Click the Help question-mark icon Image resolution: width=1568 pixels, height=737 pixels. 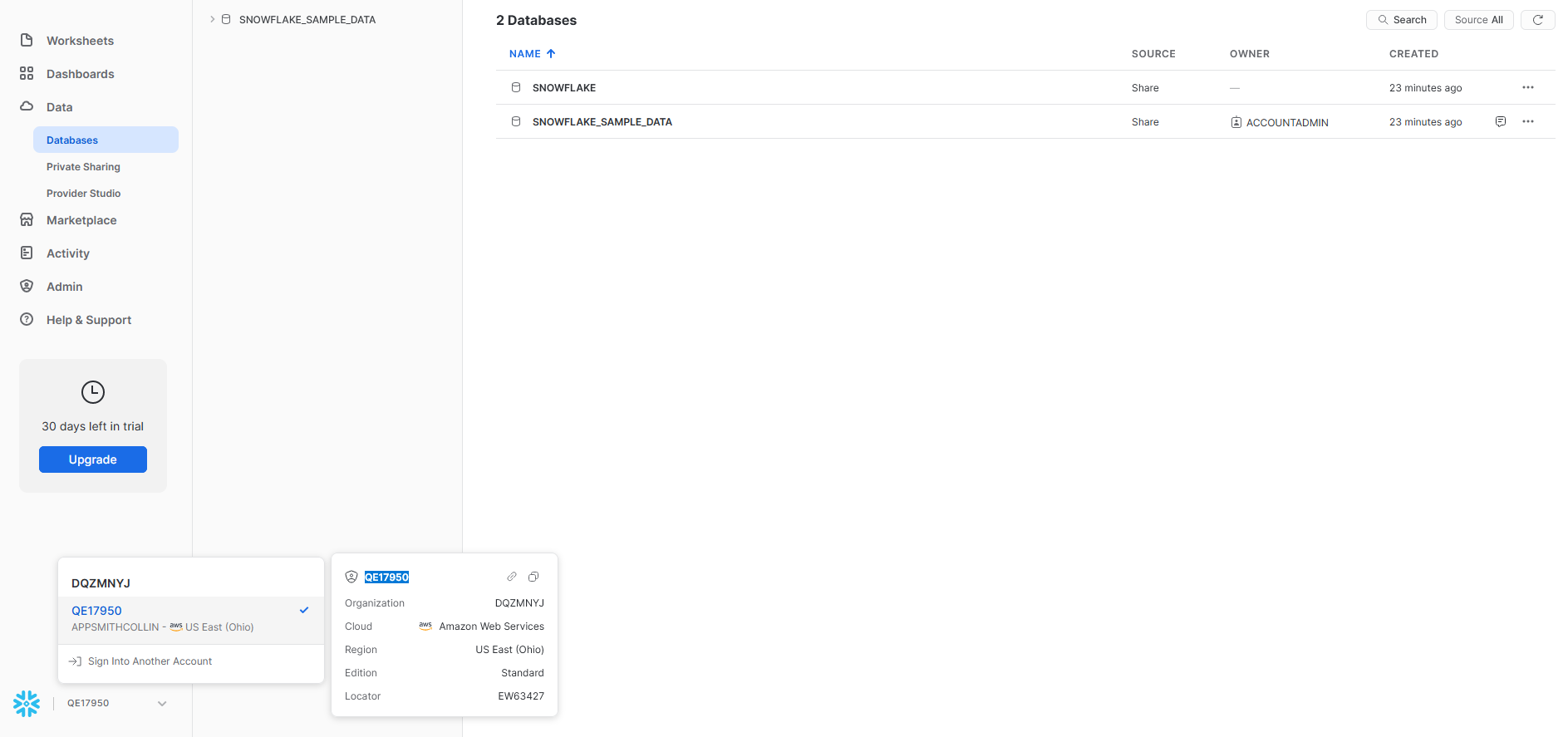coord(27,319)
